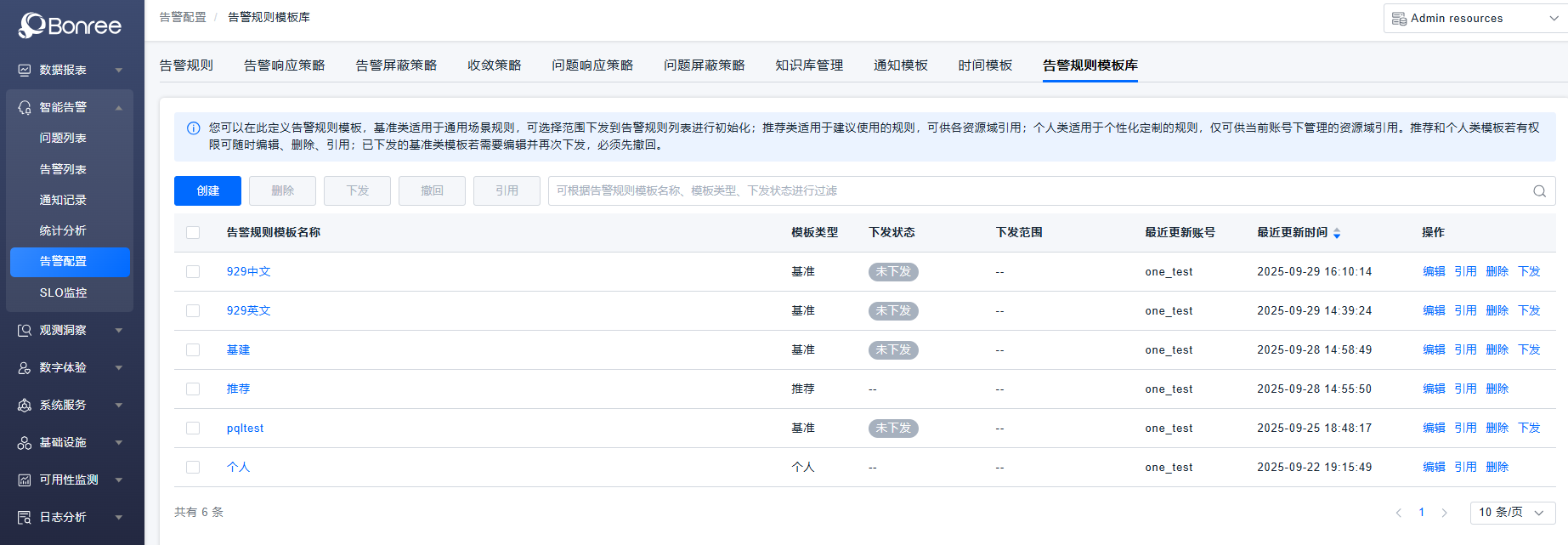Collapse the 智能告警 sidebar menu

[118, 107]
